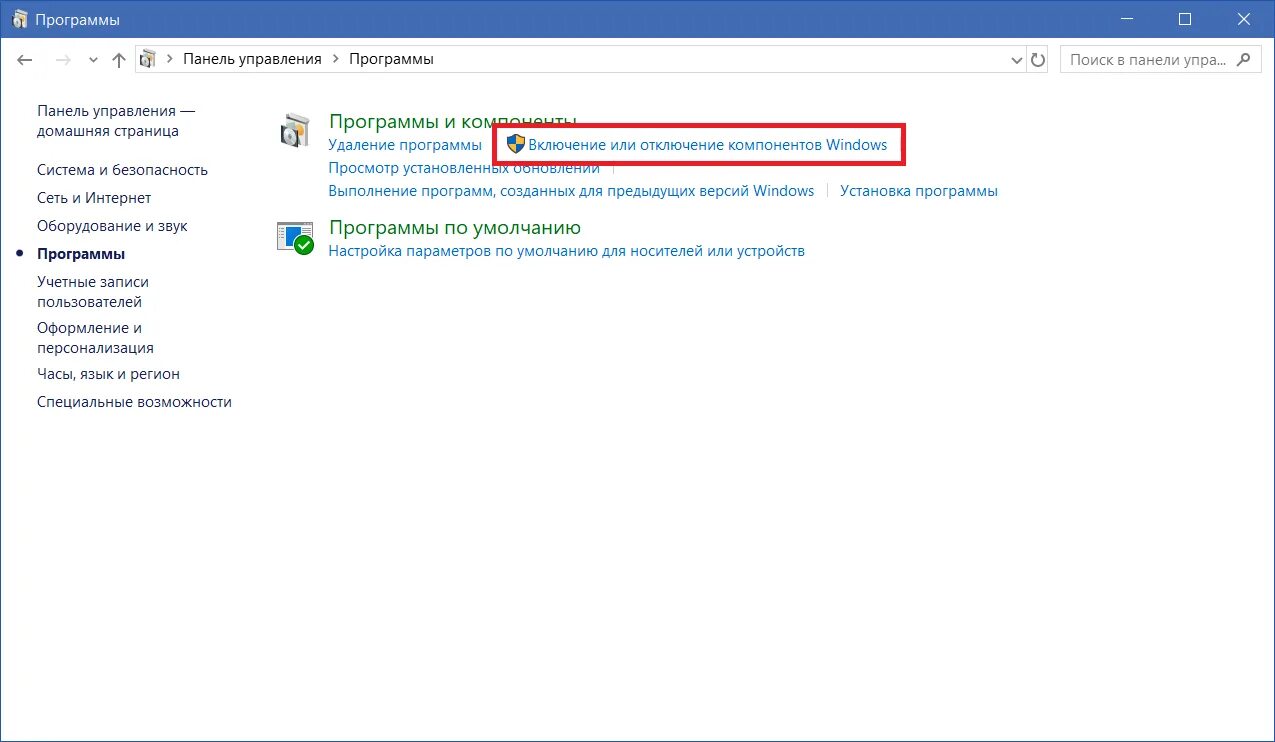
Task: Click the Back navigation arrow
Action: point(25,60)
